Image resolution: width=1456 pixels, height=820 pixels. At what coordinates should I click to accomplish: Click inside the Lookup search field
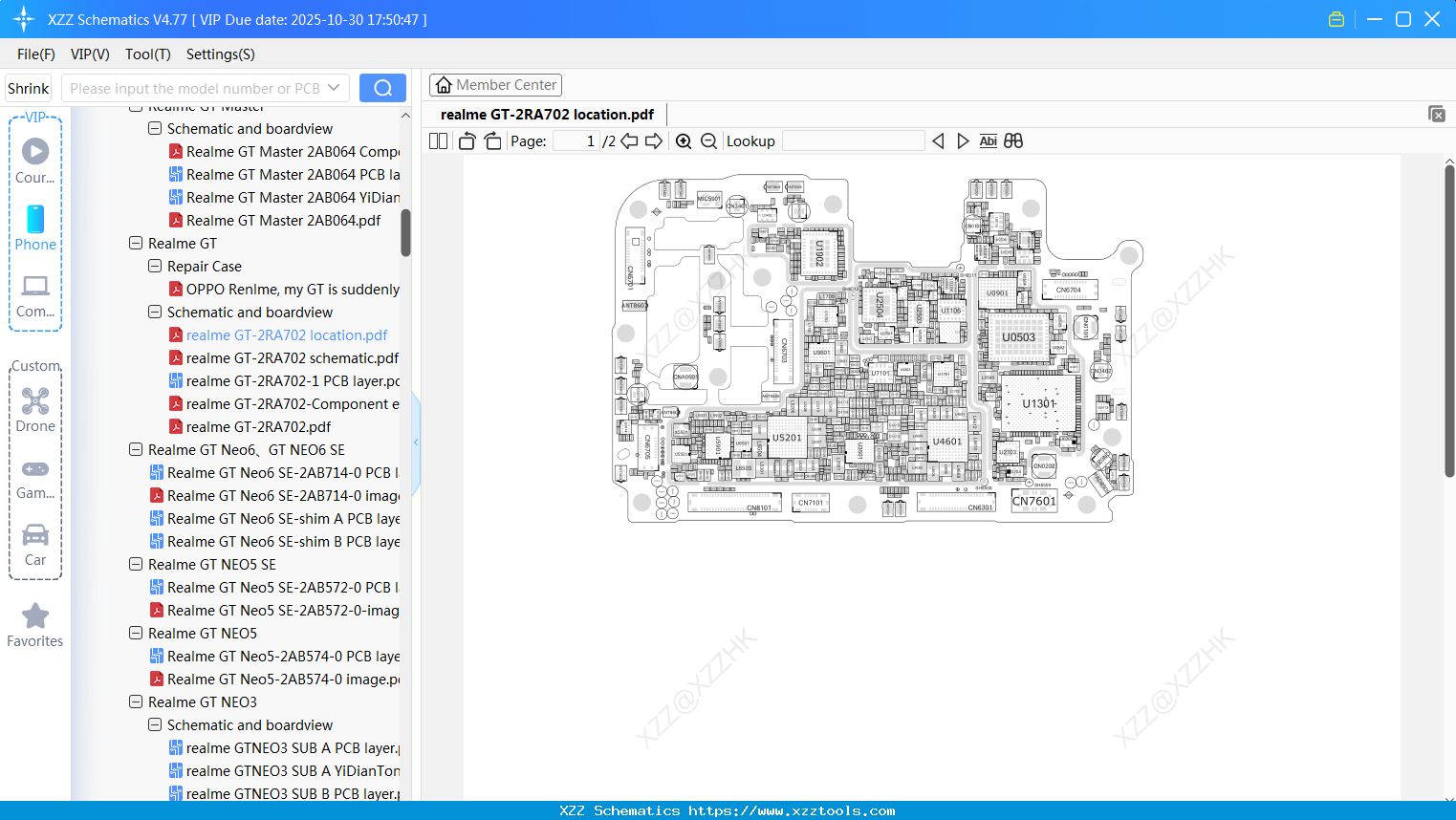(852, 140)
